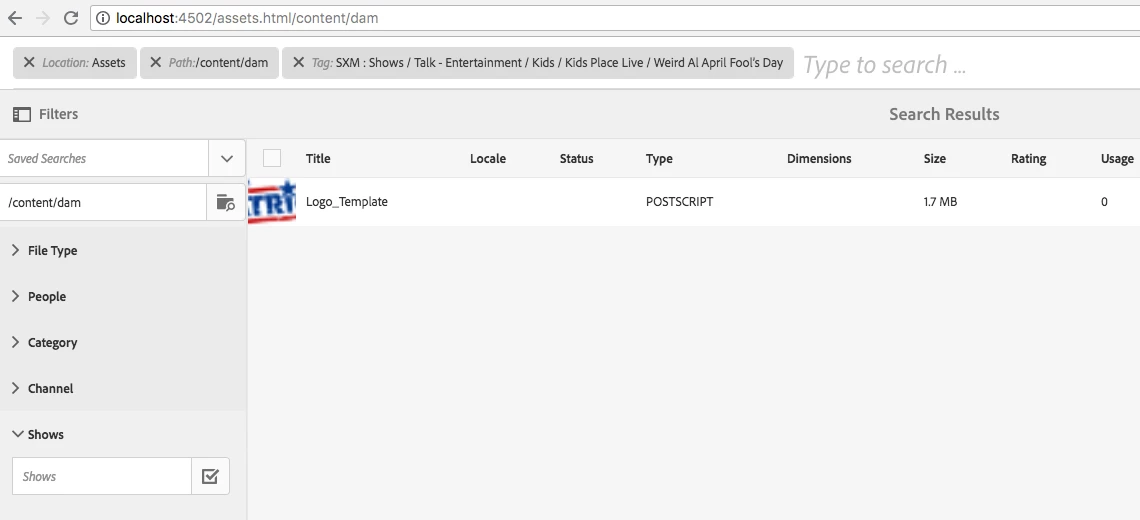Sort by the Status column header
This screenshot has width=1140, height=520.
tap(577, 159)
